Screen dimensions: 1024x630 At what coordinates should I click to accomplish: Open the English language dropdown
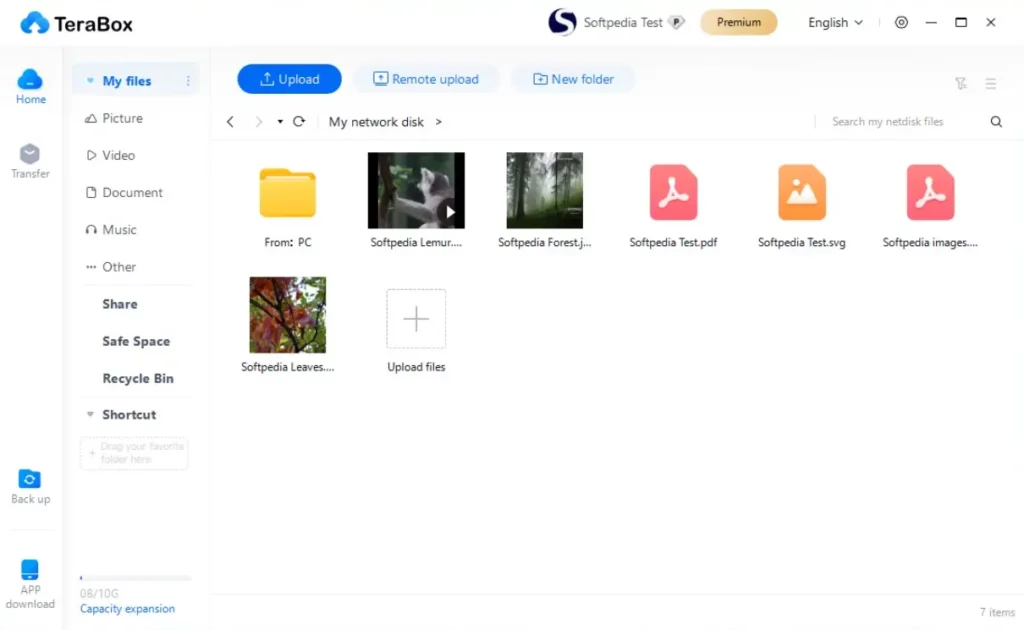point(835,22)
